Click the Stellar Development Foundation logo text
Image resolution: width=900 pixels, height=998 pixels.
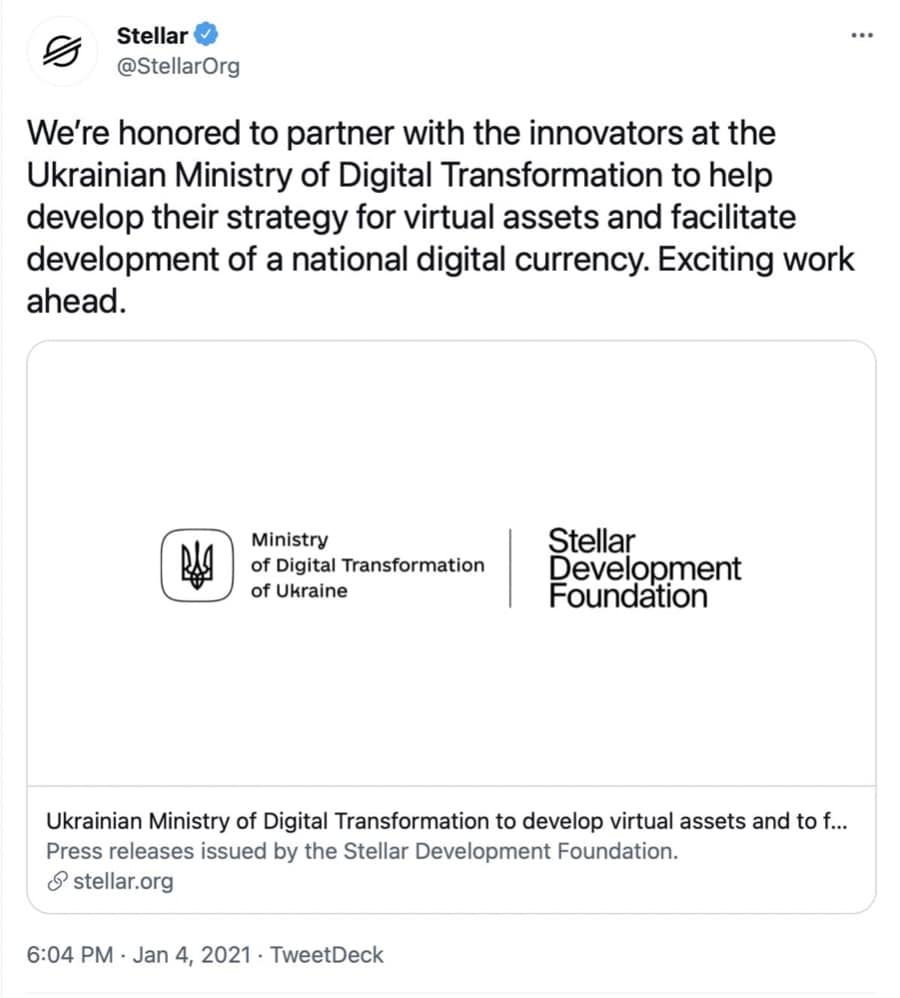click(x=644, y=568)
